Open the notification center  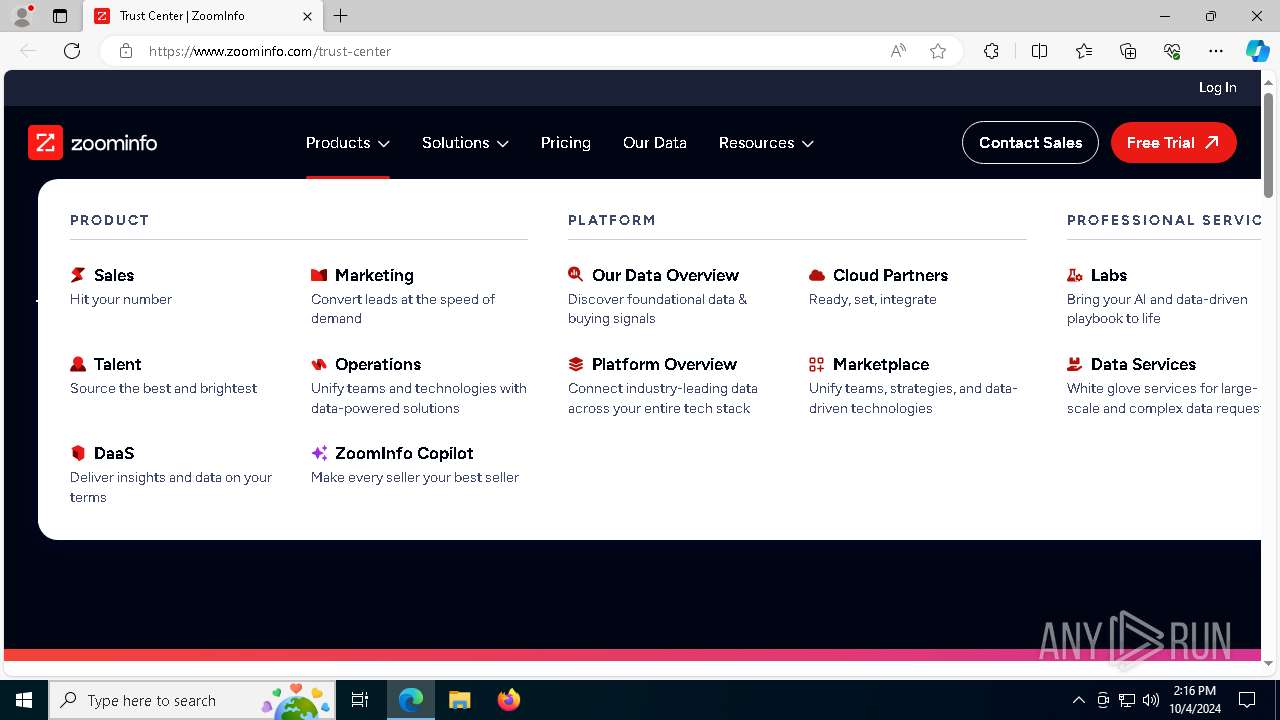point(1247,700)
